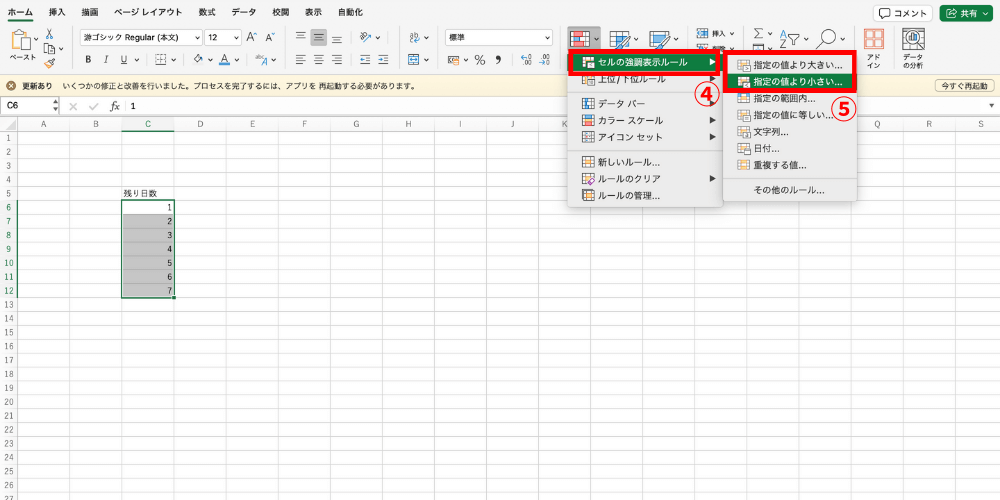Apply percent style format
This screenshot has width=1000, height=500.
(480, 60)
